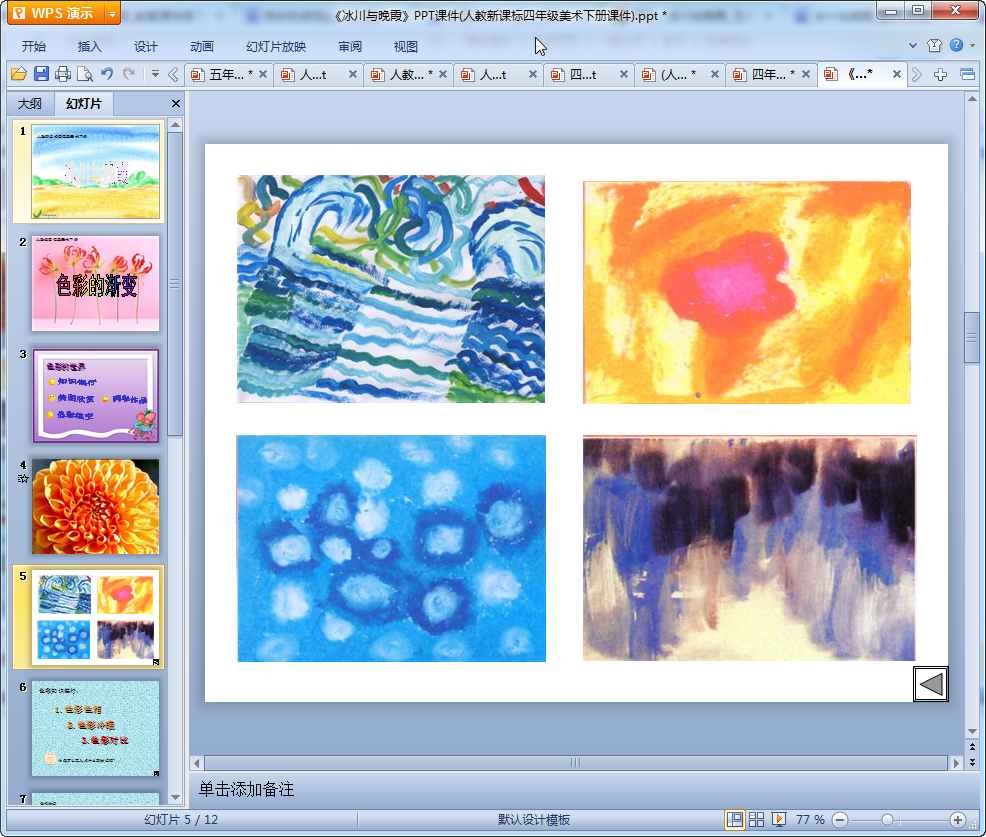Collapse the ribbon with the chevron

[x=913, y=45]
